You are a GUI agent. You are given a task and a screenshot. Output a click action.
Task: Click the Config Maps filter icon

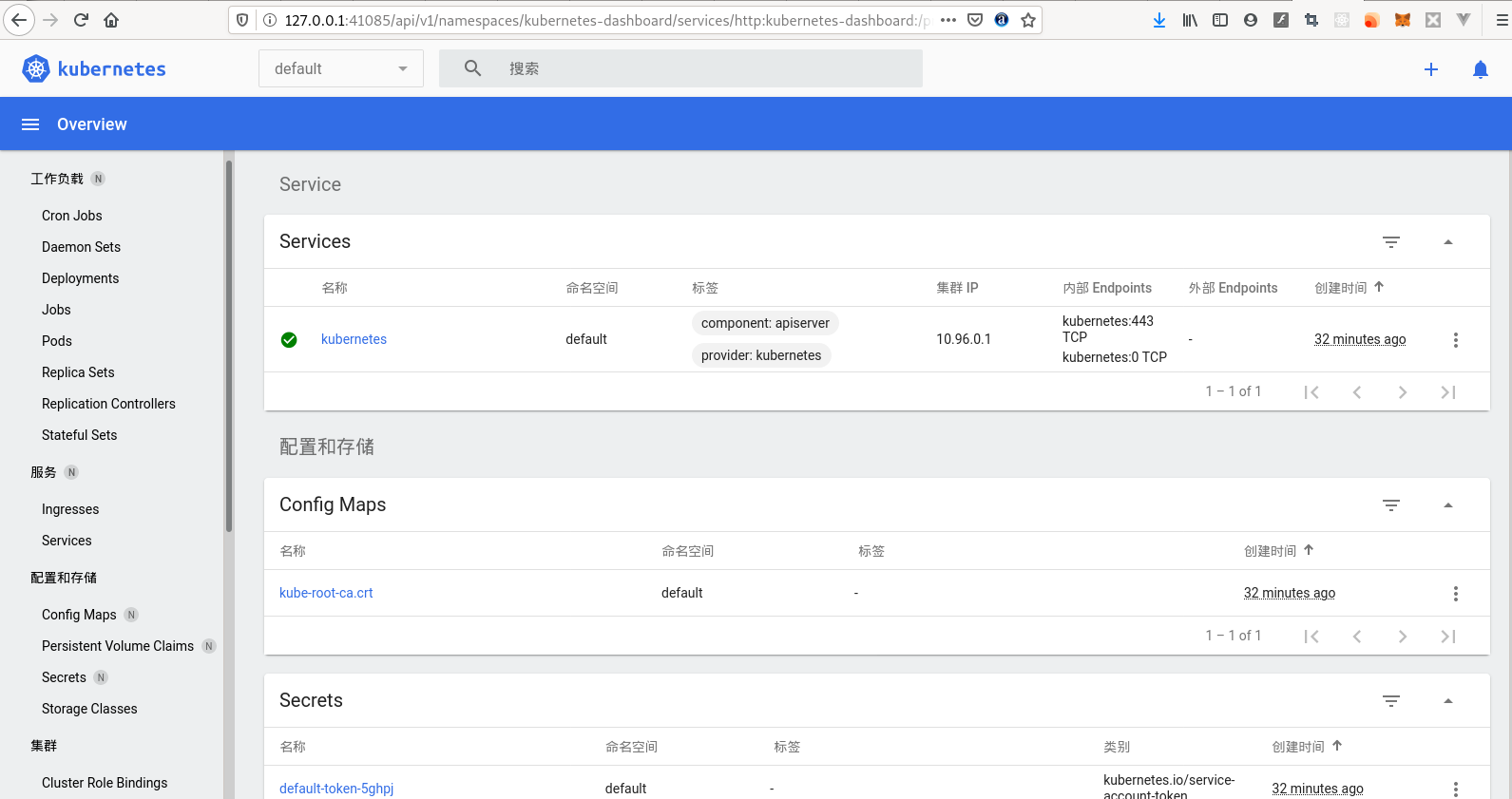coord(1390,505)
